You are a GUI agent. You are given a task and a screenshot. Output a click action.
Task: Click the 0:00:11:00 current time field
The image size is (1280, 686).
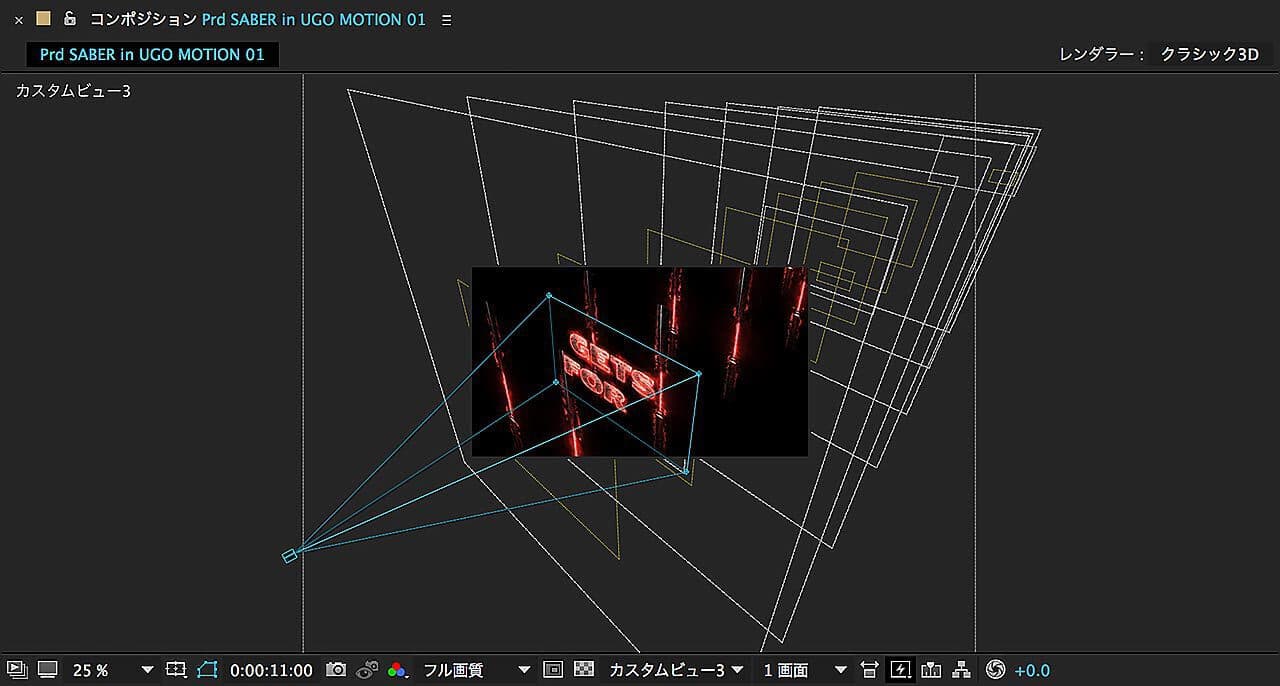click(x=271, y=670)
